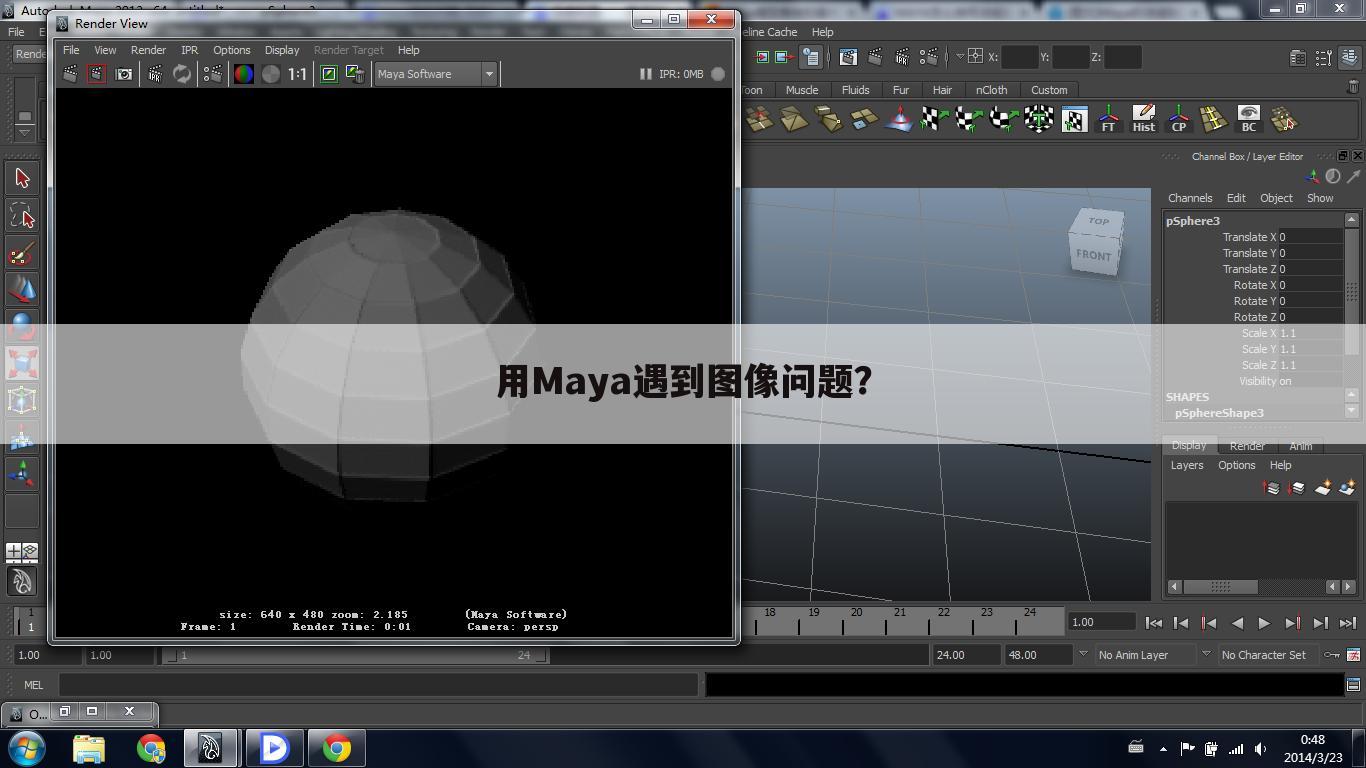Click the BC shelf button
Image resolution: width=1366 pixels, height=768 pixels.
(1248, 119)
